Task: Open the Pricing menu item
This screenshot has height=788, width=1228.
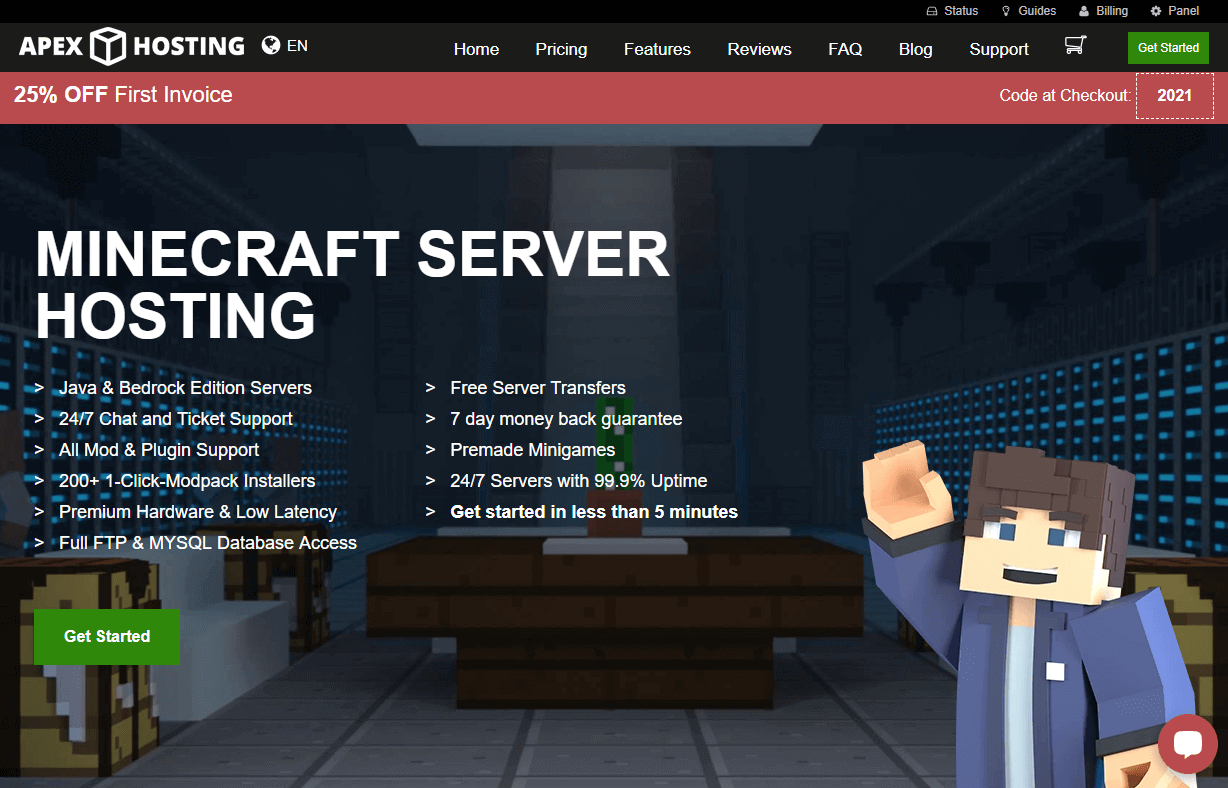Action: (561, 49)
